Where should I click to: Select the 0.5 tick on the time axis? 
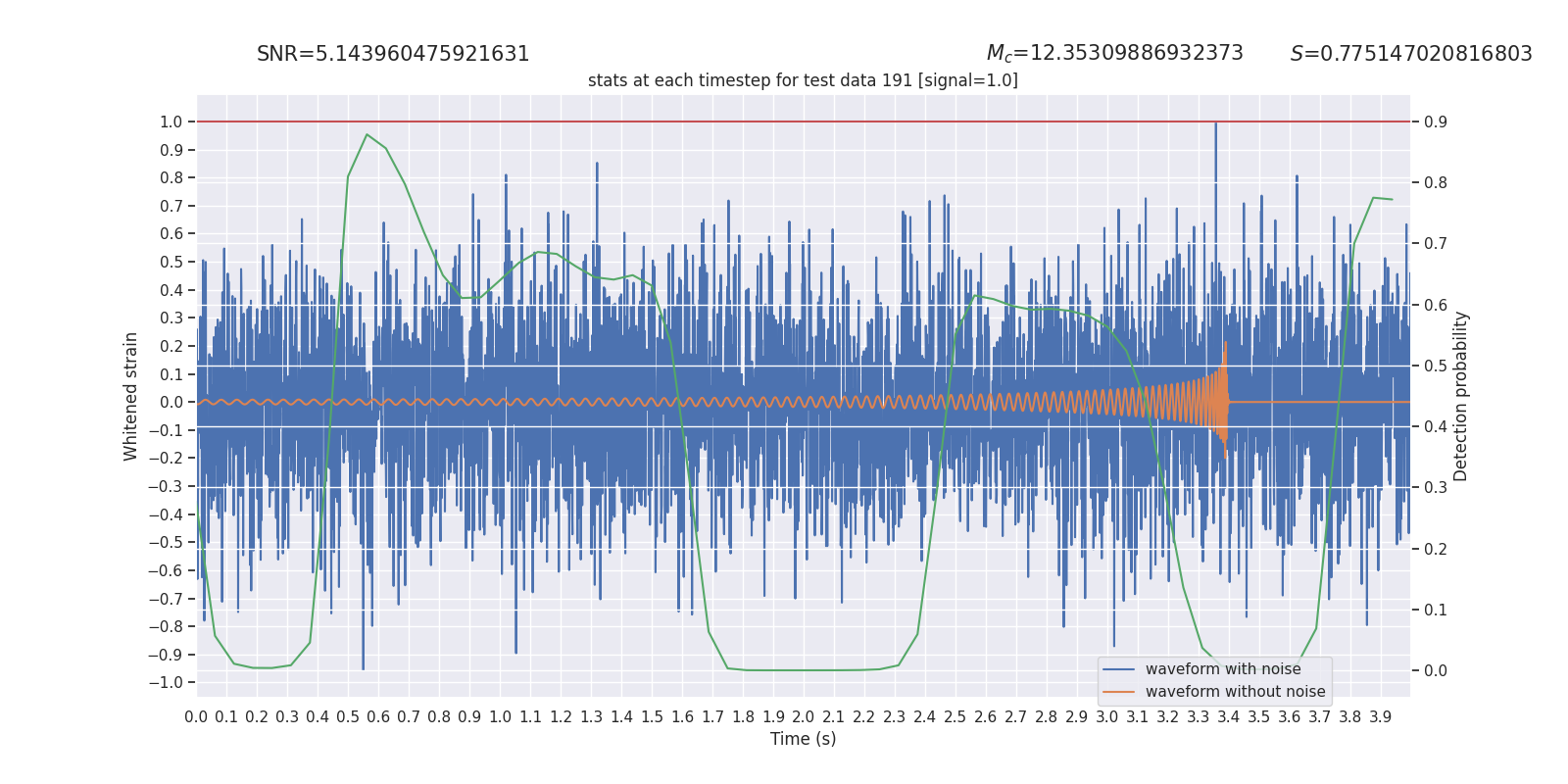point(348,716)
